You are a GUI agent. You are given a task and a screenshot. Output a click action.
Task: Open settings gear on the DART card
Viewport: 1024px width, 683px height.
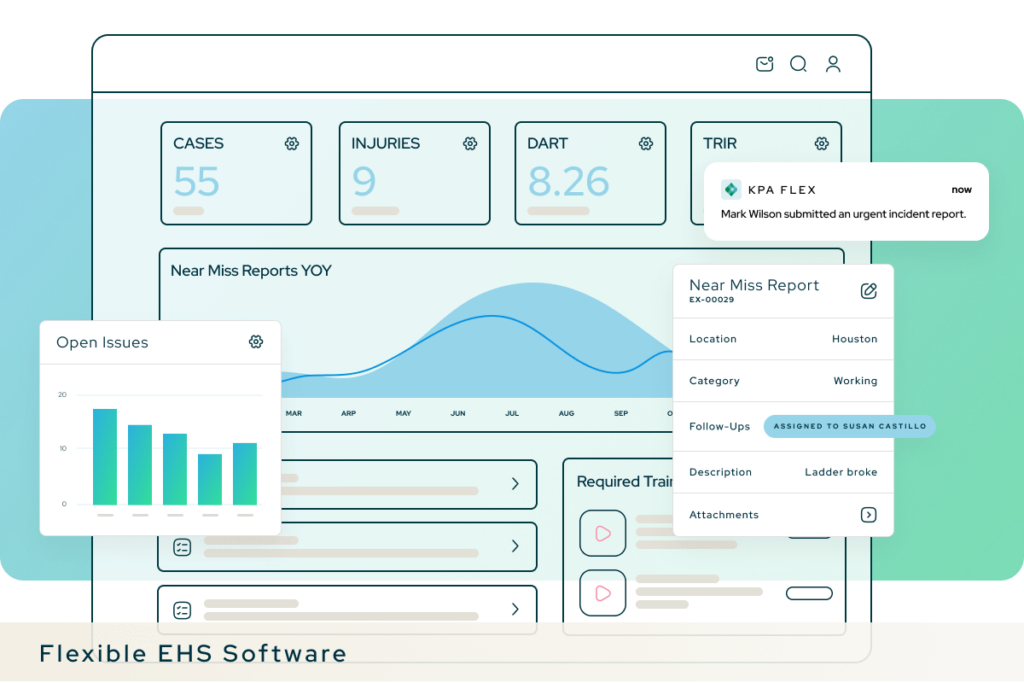point(646,143)
